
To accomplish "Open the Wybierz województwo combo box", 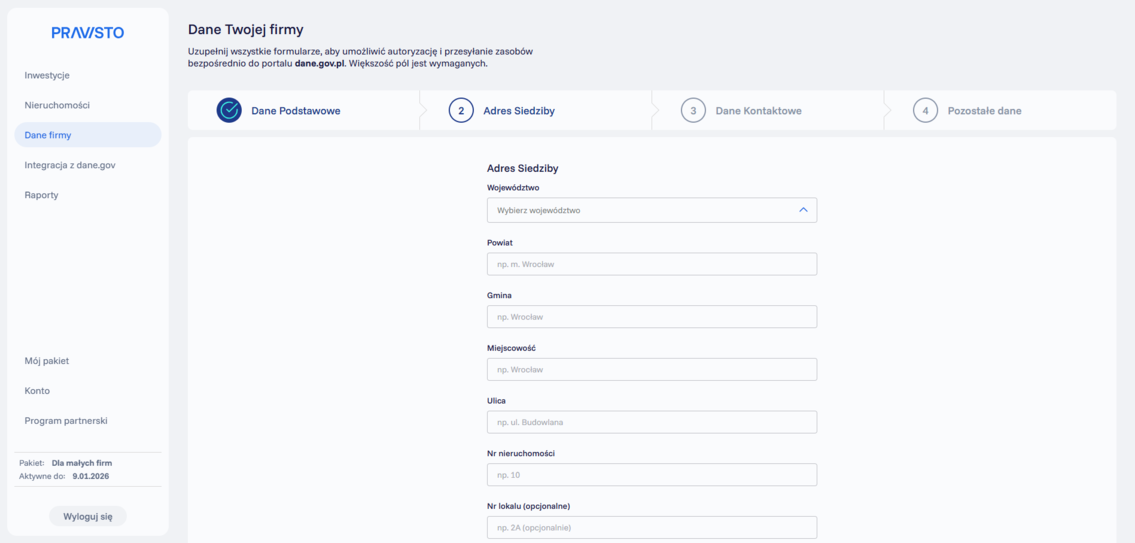I will pyautogui.click(x=640, y=210).
